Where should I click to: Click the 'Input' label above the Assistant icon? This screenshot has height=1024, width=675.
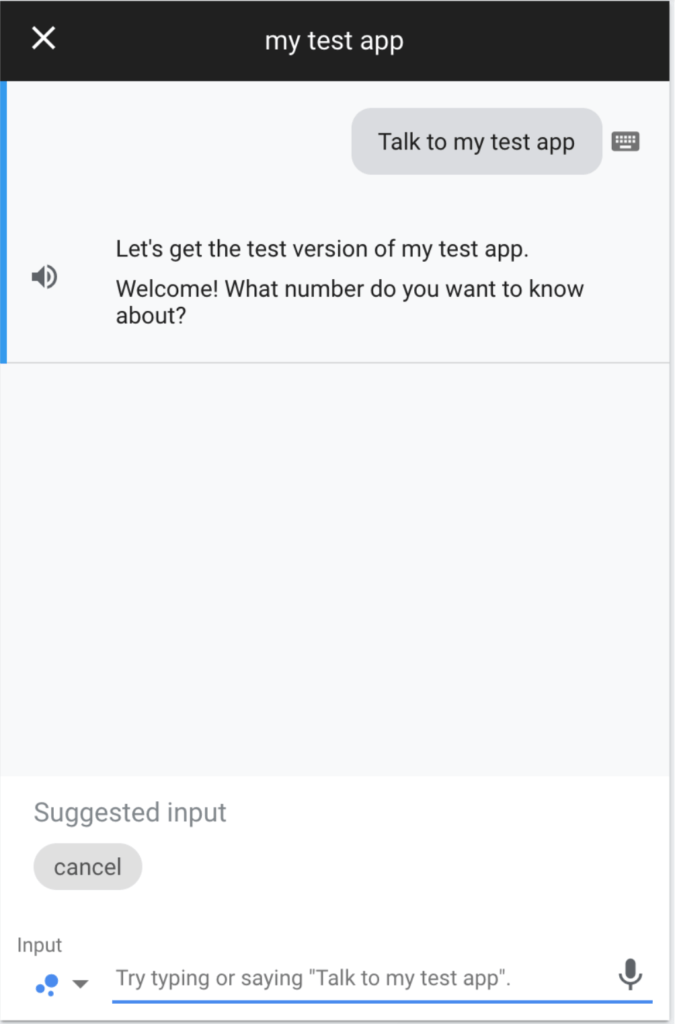39,945
